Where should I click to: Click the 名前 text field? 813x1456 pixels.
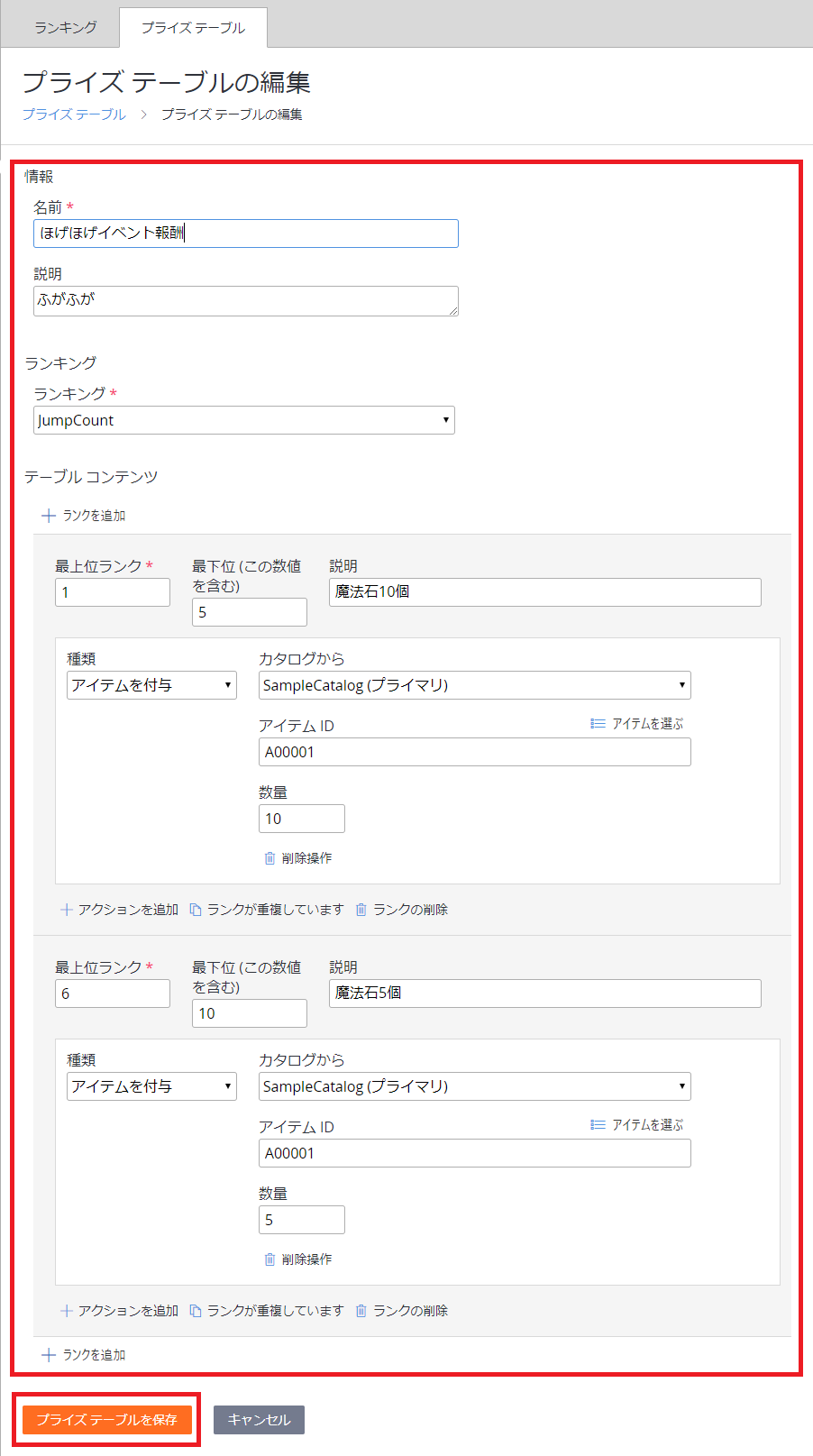point(245,234)
